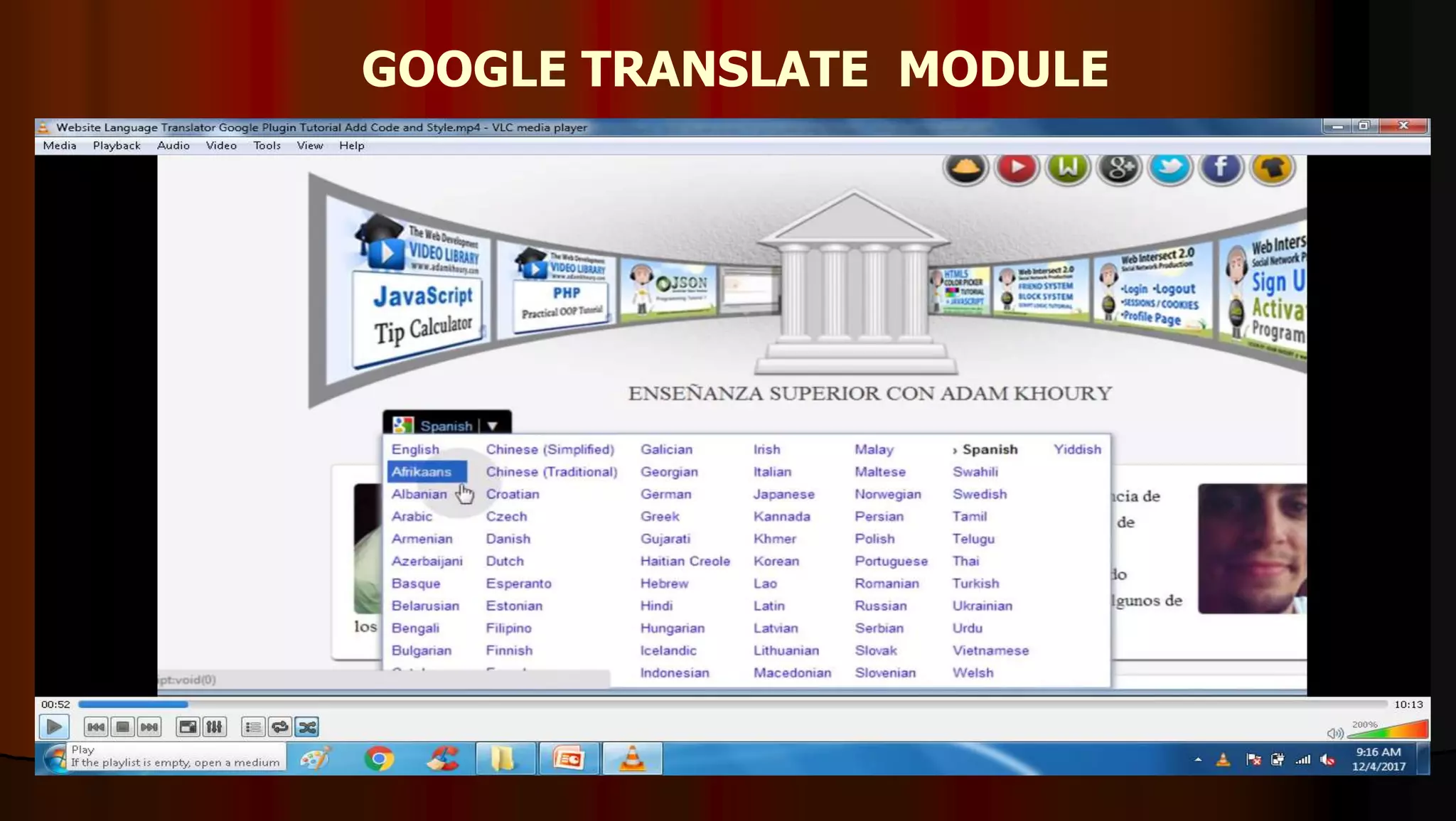Image resolution: width=1456 pixels, height=821 pixels.
Task: Click the green W social icon
Action: click(x=1068, y=168)
